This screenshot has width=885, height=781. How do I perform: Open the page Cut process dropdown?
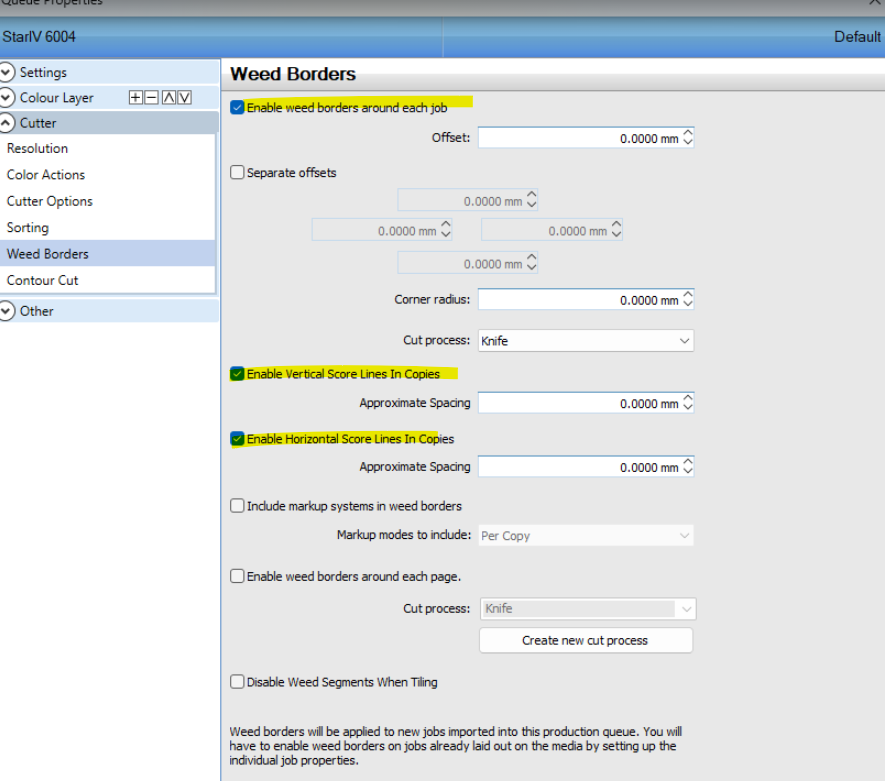(588, 609)
